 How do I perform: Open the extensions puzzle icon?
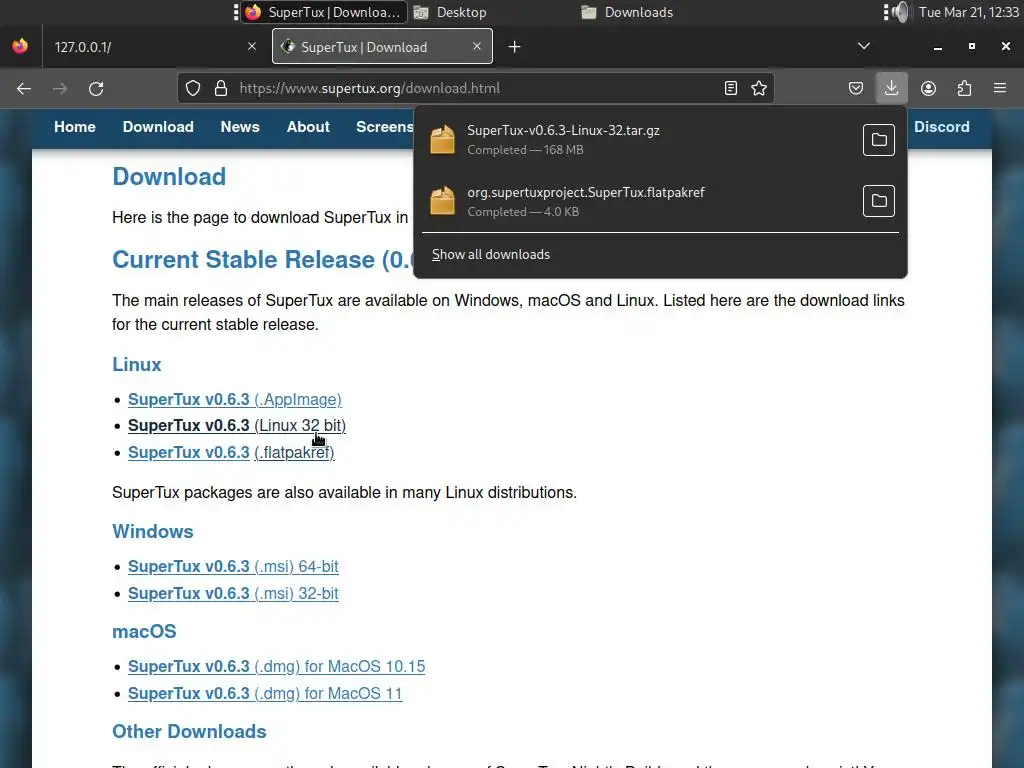[965, 88]
